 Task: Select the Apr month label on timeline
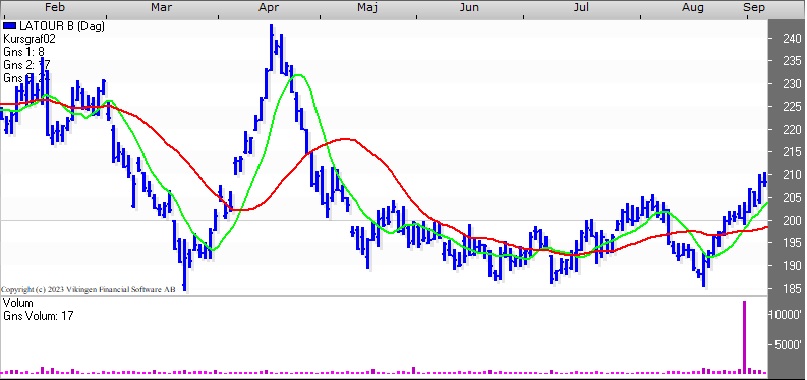[270, 7]
